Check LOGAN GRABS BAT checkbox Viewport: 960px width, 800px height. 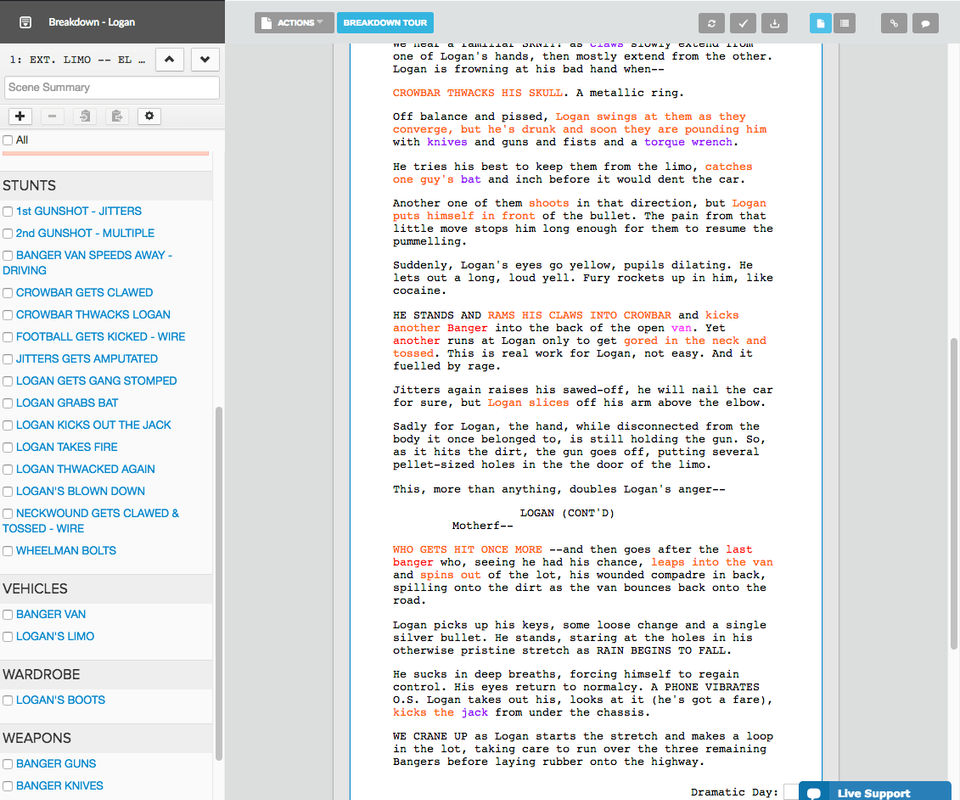tap(8, 403)
